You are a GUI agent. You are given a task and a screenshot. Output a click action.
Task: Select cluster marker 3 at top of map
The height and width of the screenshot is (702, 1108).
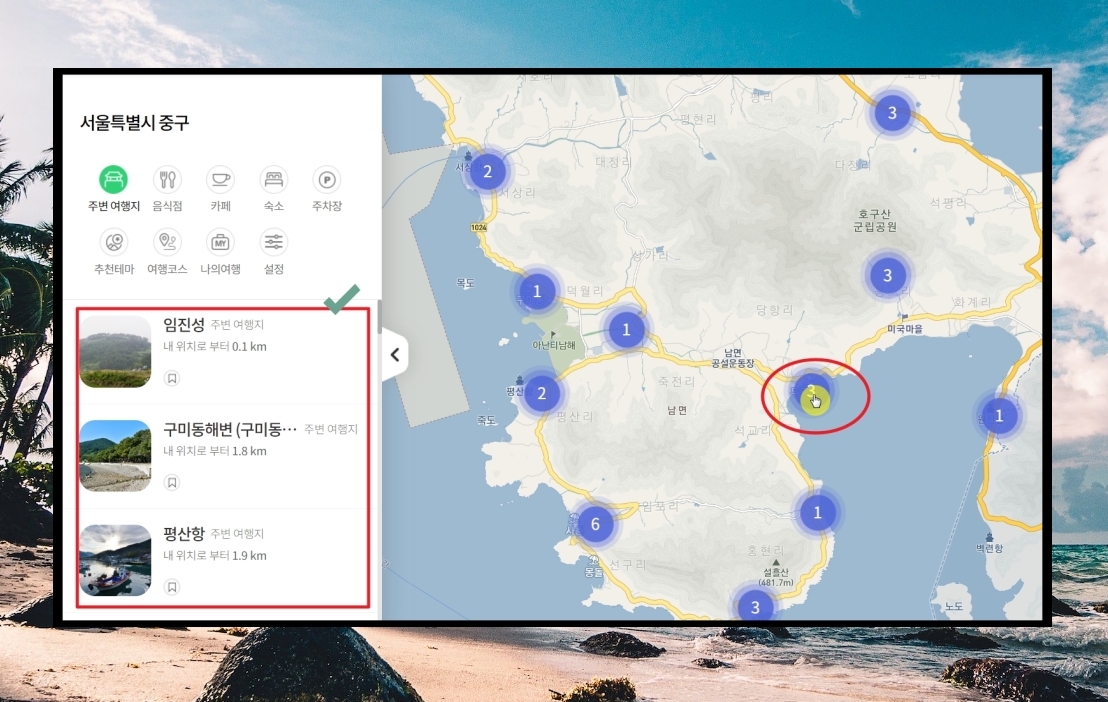tap(892, 112)
